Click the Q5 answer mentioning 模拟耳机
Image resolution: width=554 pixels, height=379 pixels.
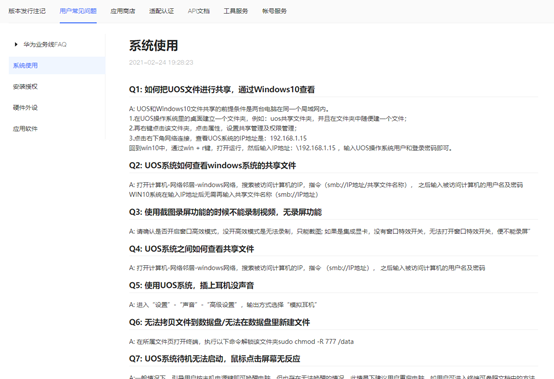(x=223, y=305)
